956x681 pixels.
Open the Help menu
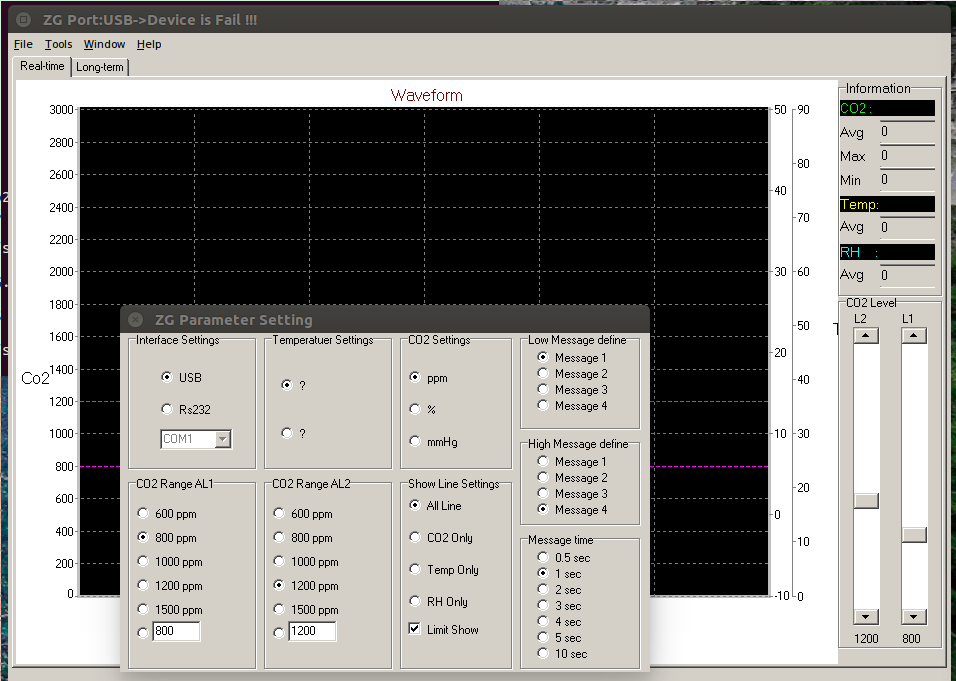click(149, 44)
